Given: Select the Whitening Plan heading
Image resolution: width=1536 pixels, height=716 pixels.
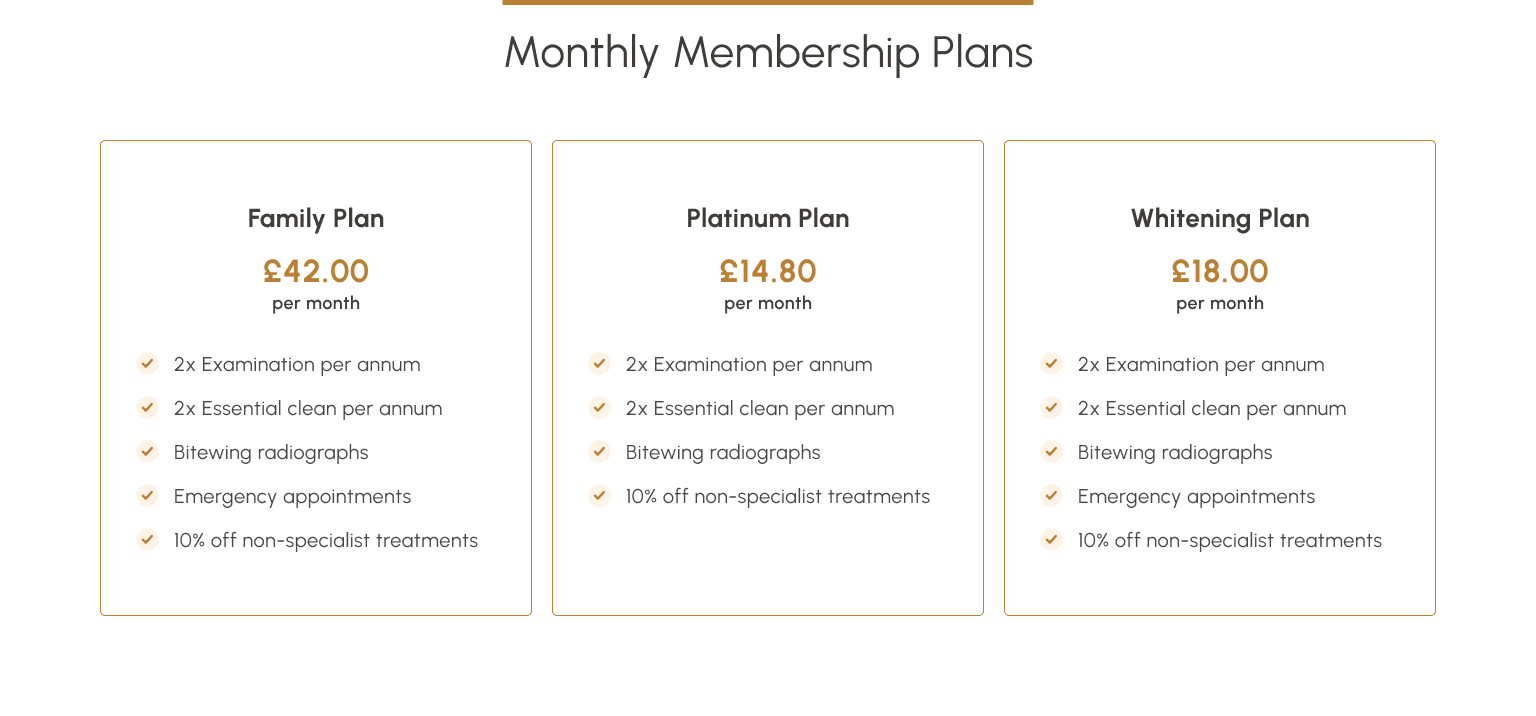Looking at the screenshot, I should [x=1220, y=218].
